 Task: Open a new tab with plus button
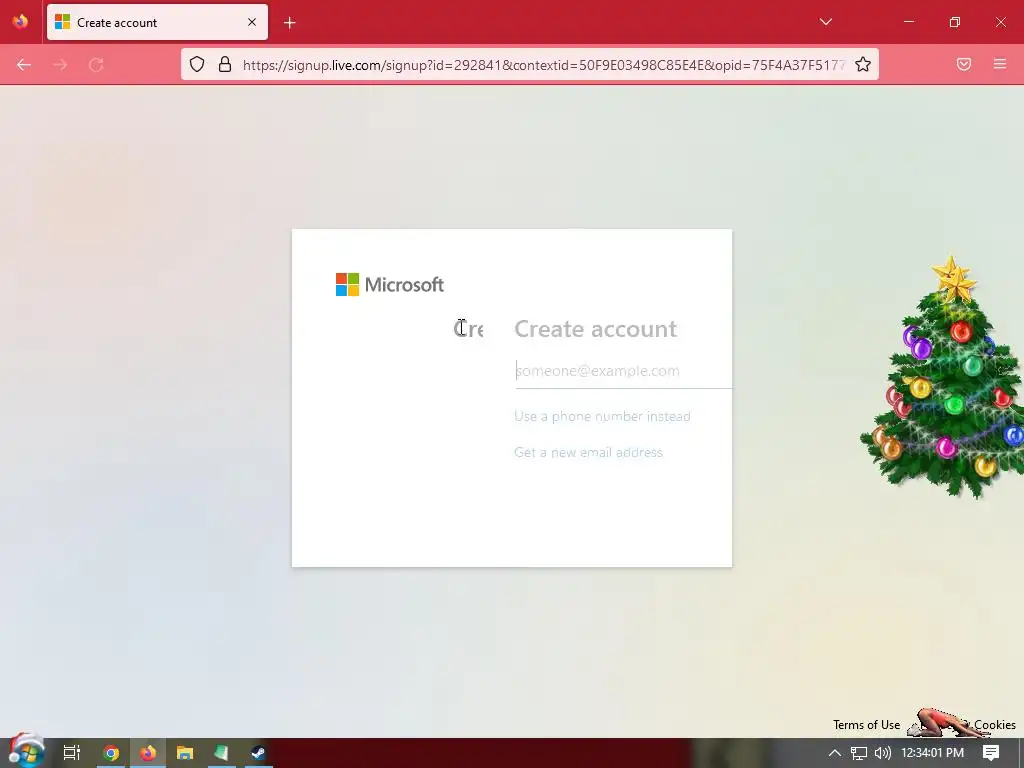290,23
